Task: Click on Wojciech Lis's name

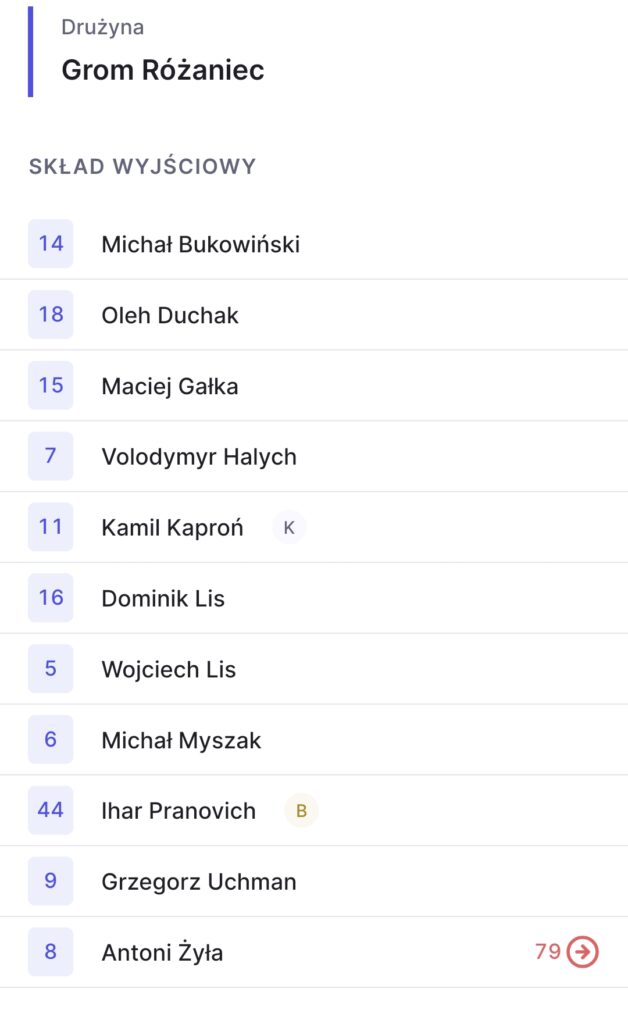Action: click(169, 670)
